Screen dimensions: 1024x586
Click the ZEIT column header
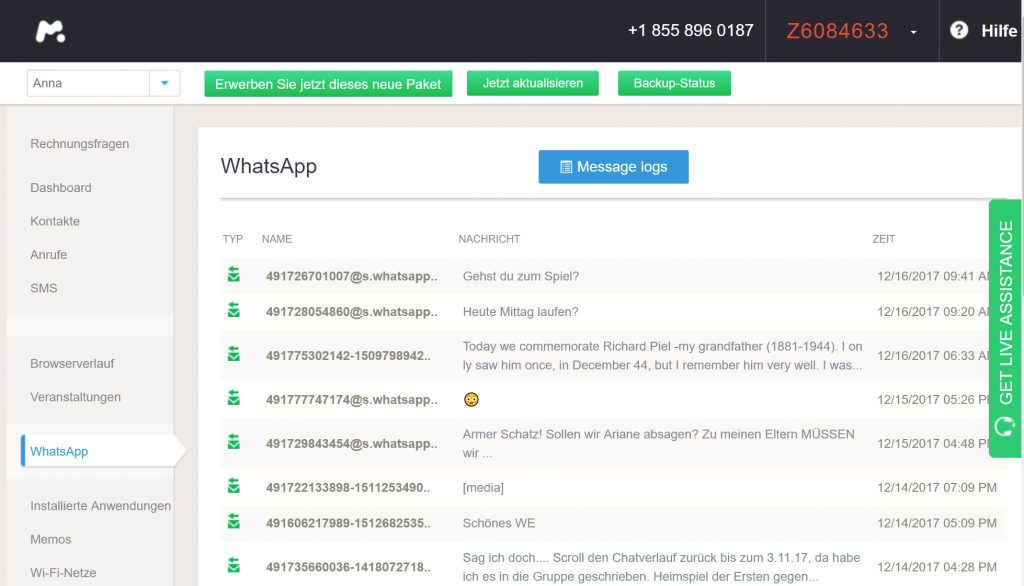(884, 239)
